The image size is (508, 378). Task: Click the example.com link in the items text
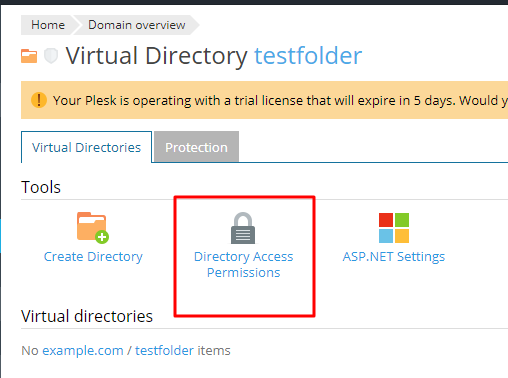click(x=83, y=351)
